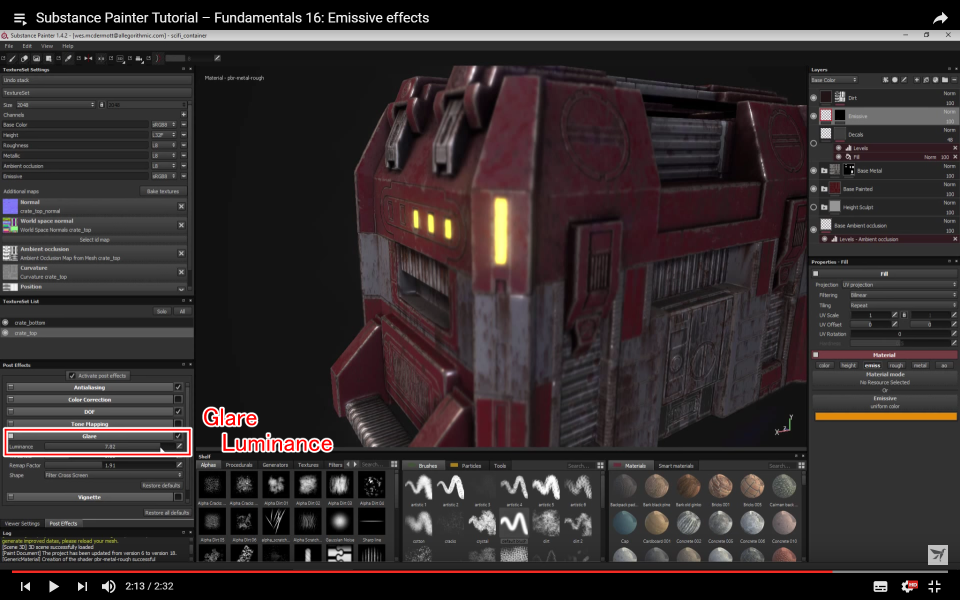Toggle video subtitles
The image size is (960, 600).
click(x=880, y=587)
